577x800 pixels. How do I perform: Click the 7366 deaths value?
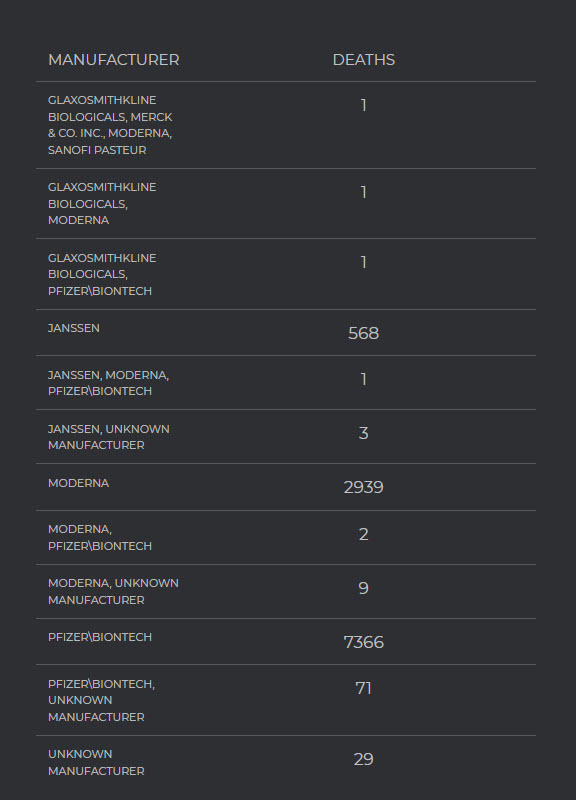[x=363, y=642]
